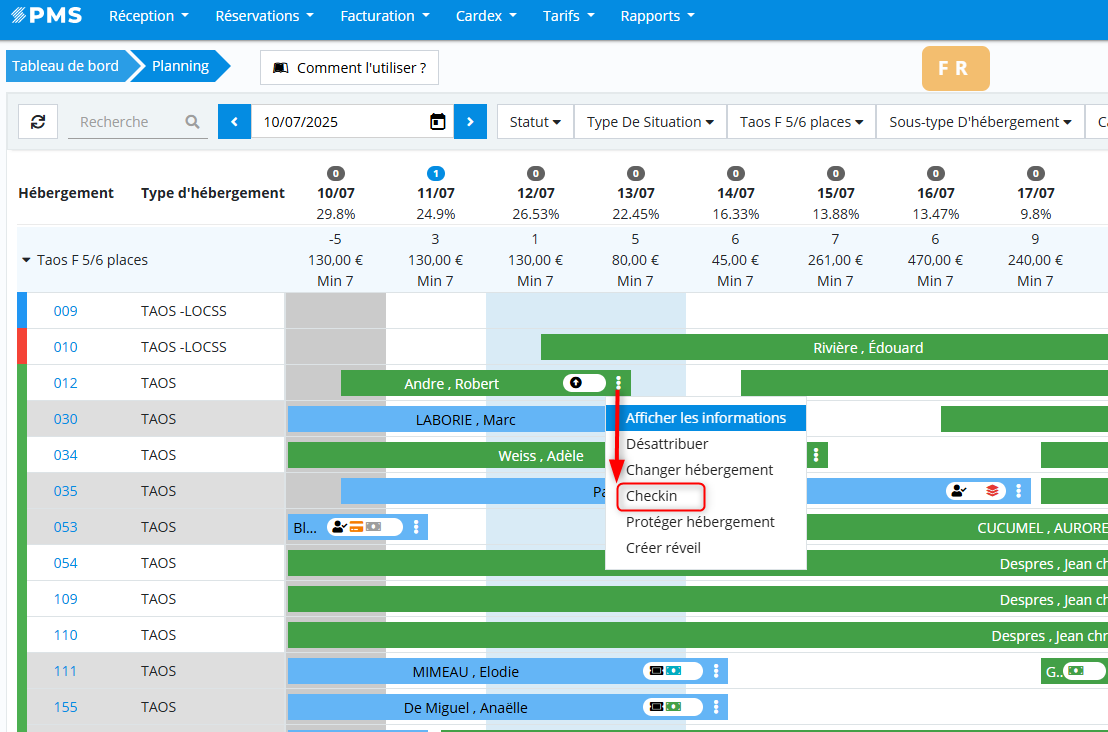This screenshot has height=732, width=1108.
Task: Expand the Statut filter dropdown
Action: 534,122
